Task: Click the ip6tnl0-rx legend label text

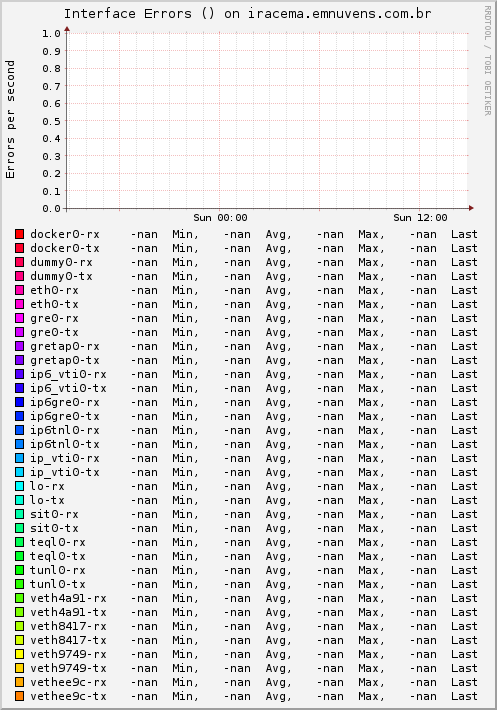Action: (x=65, y=430)
